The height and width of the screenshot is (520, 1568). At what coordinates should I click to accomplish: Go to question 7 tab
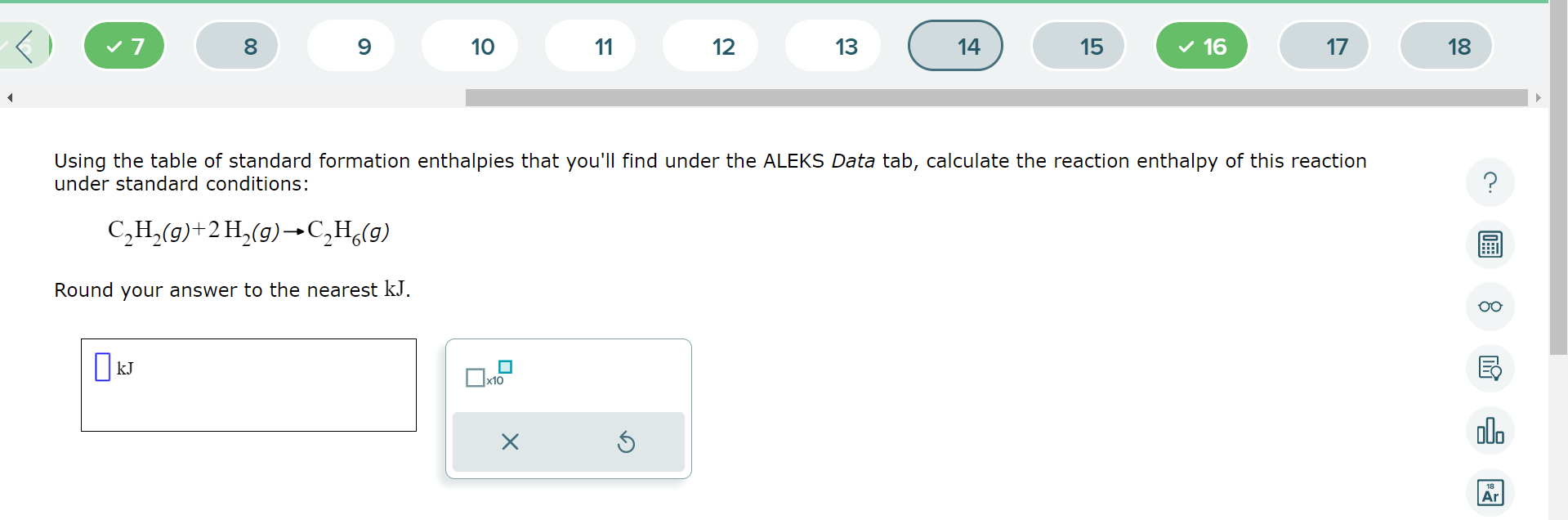(x=124, y=47)
